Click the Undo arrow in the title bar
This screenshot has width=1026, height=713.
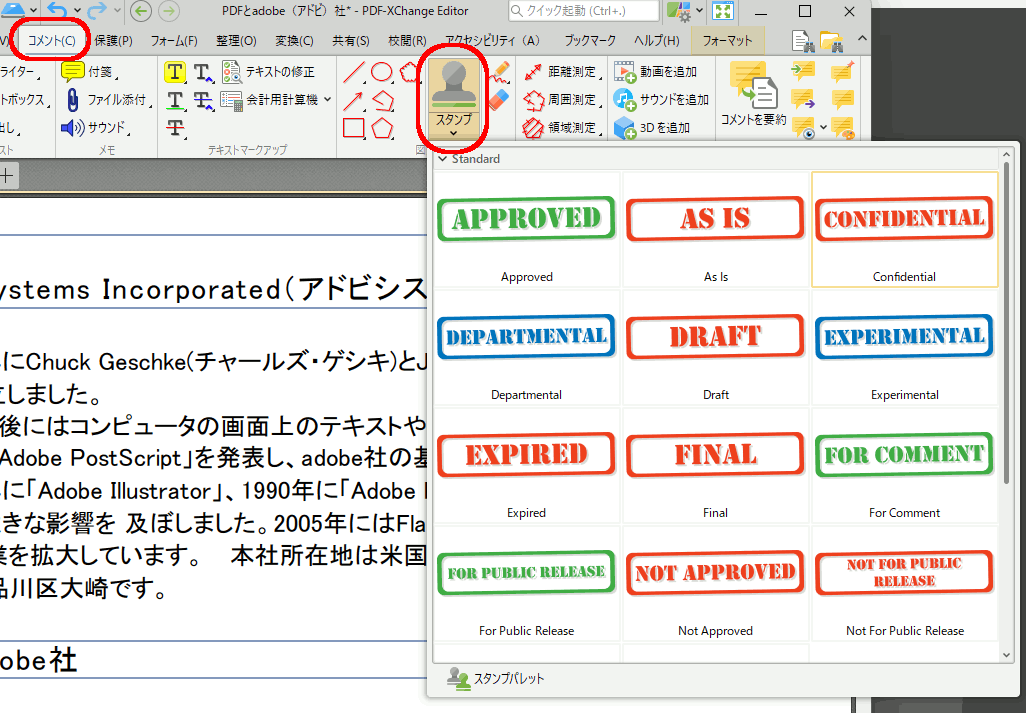click(x=58, y=10)
